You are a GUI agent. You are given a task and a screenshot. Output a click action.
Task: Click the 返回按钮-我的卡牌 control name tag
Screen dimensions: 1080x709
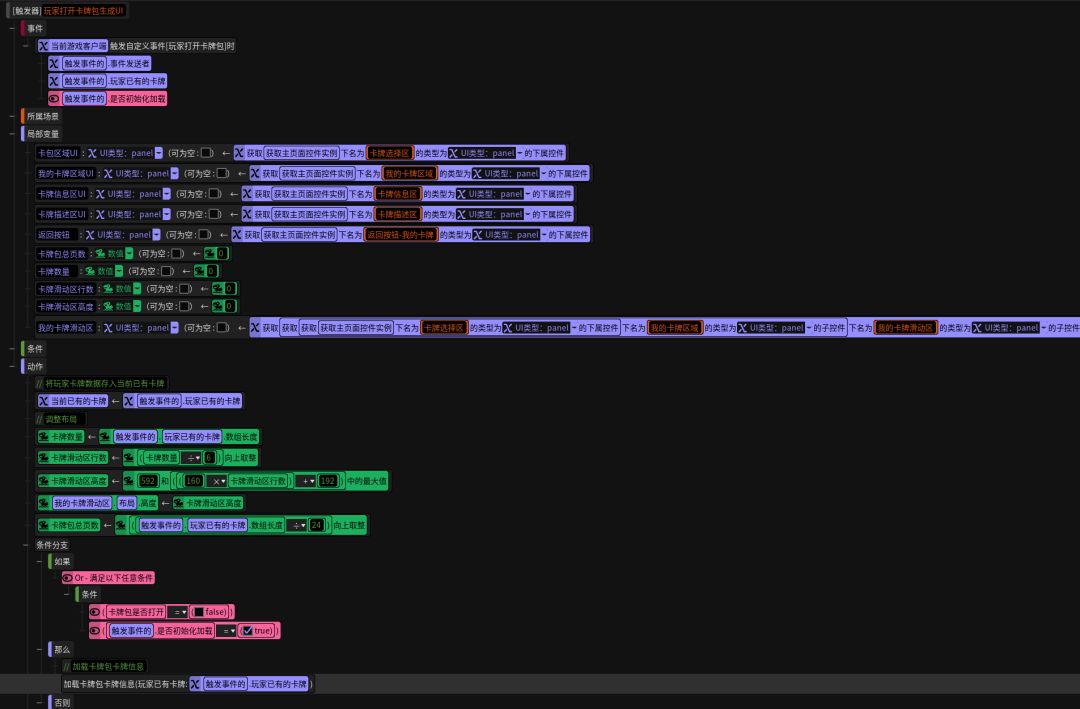point(400,235)
